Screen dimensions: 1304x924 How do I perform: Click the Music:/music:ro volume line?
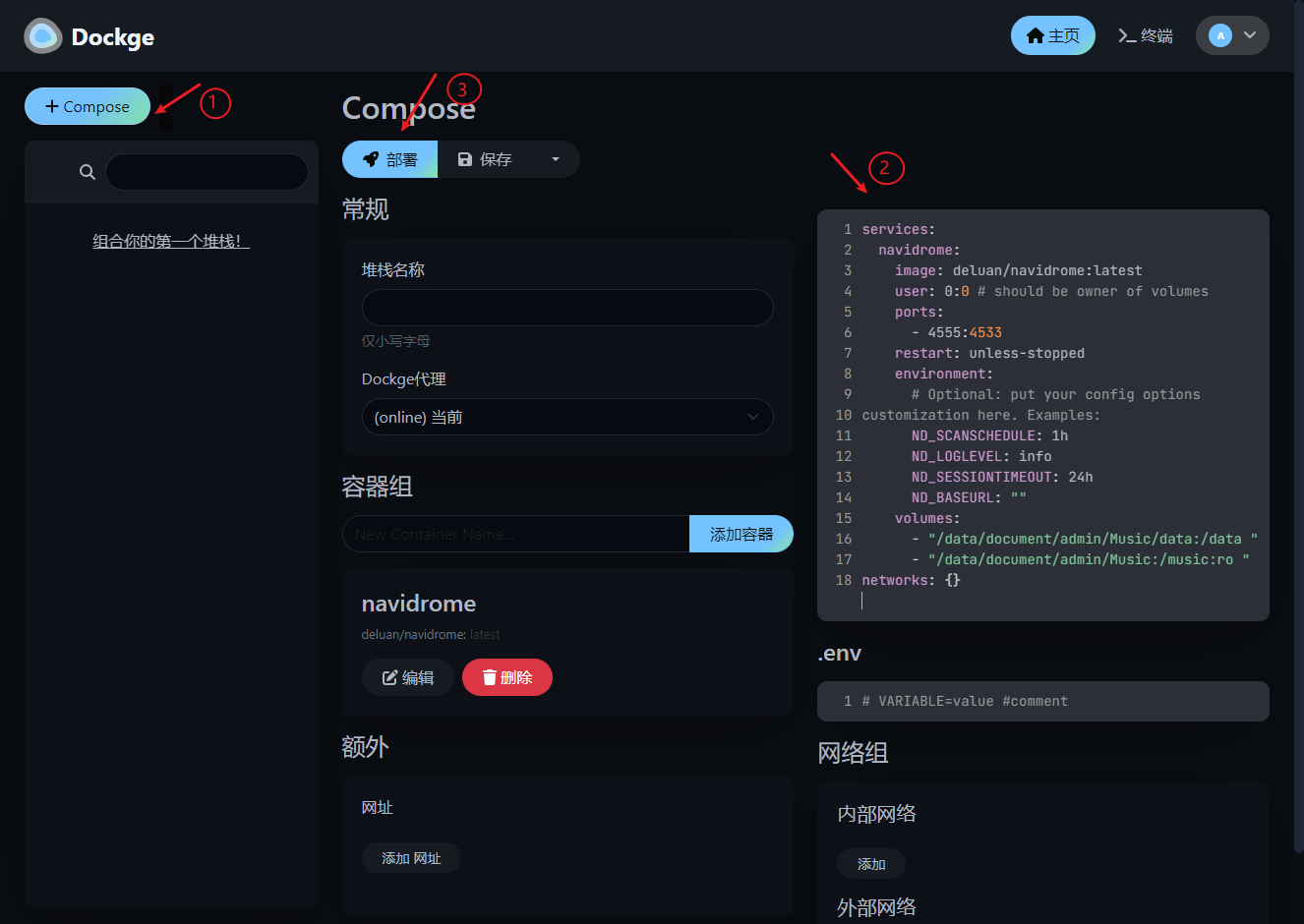coord(1080,559)
